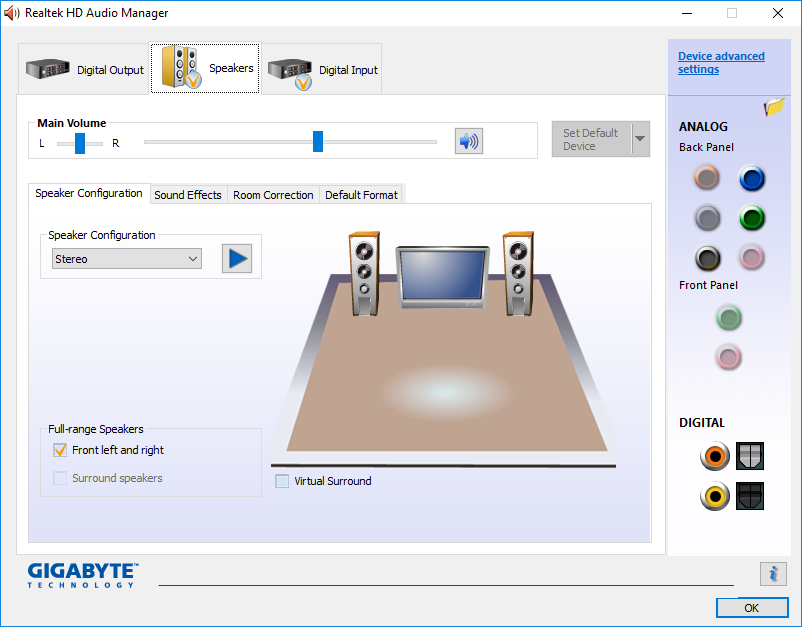Screen dimensions: 802x627
Task: Mute the main volume speaker icon
Action: (x=469, y=141)
